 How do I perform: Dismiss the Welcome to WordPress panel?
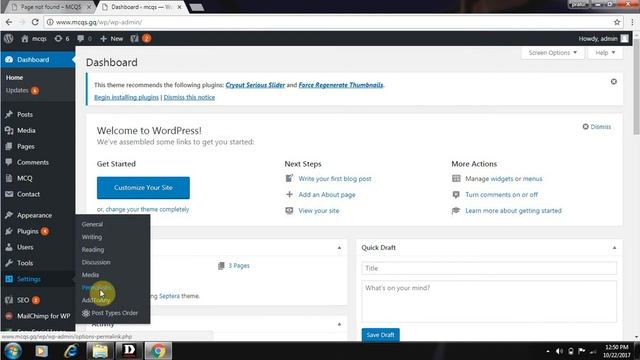(x=597, y=127)
